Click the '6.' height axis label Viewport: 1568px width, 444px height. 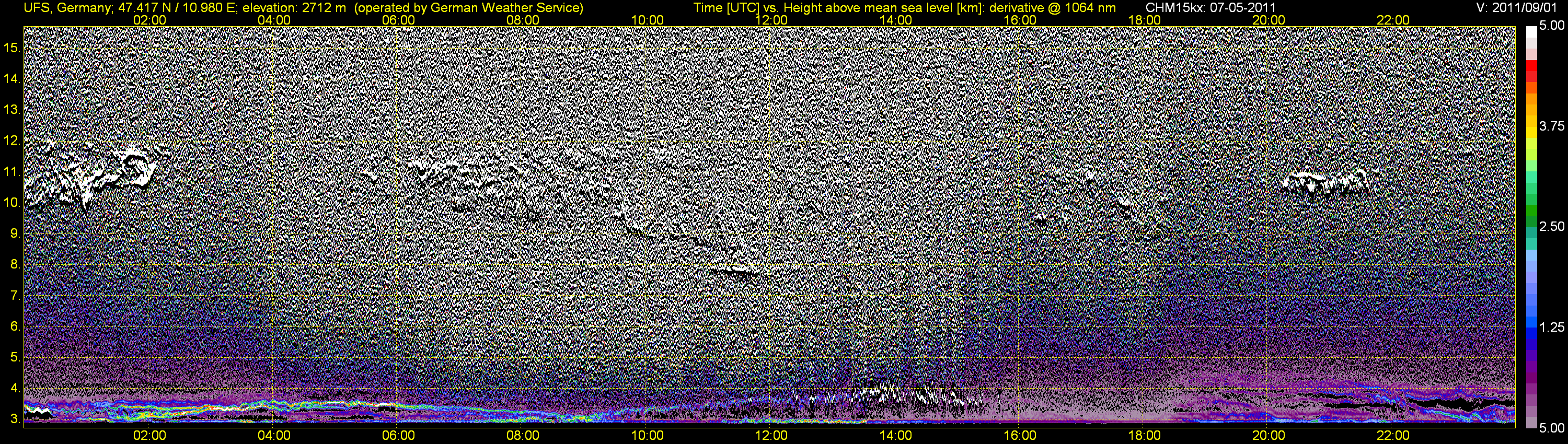pos(15,326)
